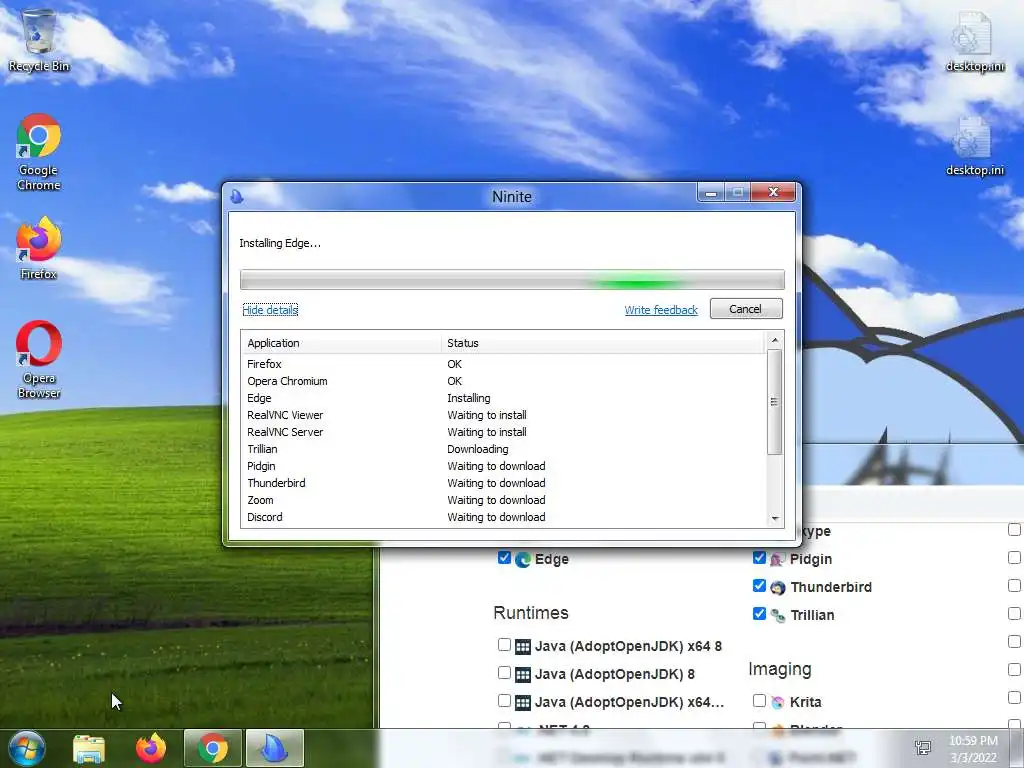Click the Ninite title bar app icon

(237, 196)
